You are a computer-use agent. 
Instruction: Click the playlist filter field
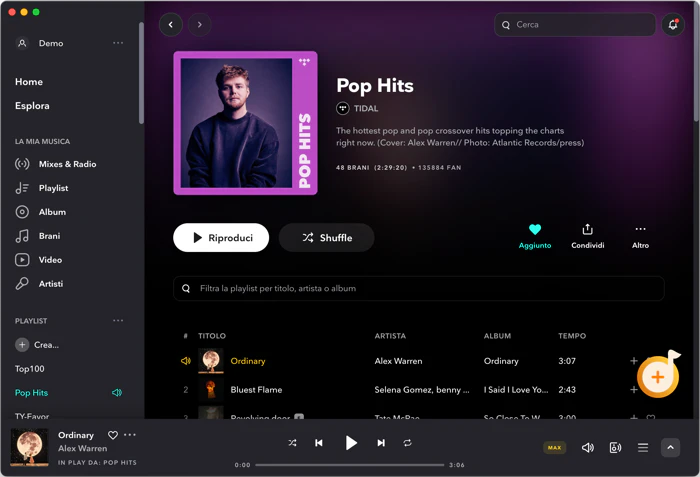point(419,289)
